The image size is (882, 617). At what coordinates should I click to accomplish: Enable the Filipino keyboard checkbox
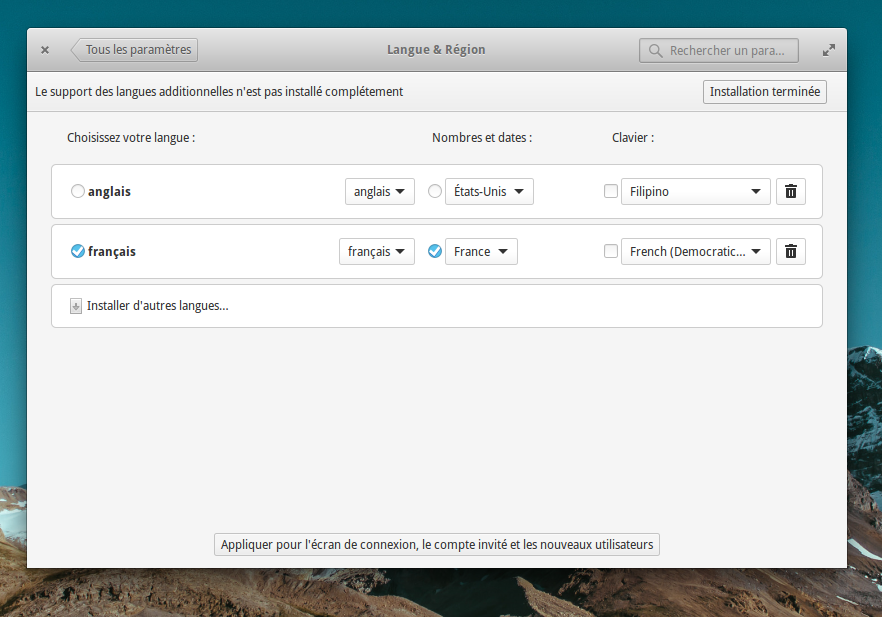click(x=611, y=191)
